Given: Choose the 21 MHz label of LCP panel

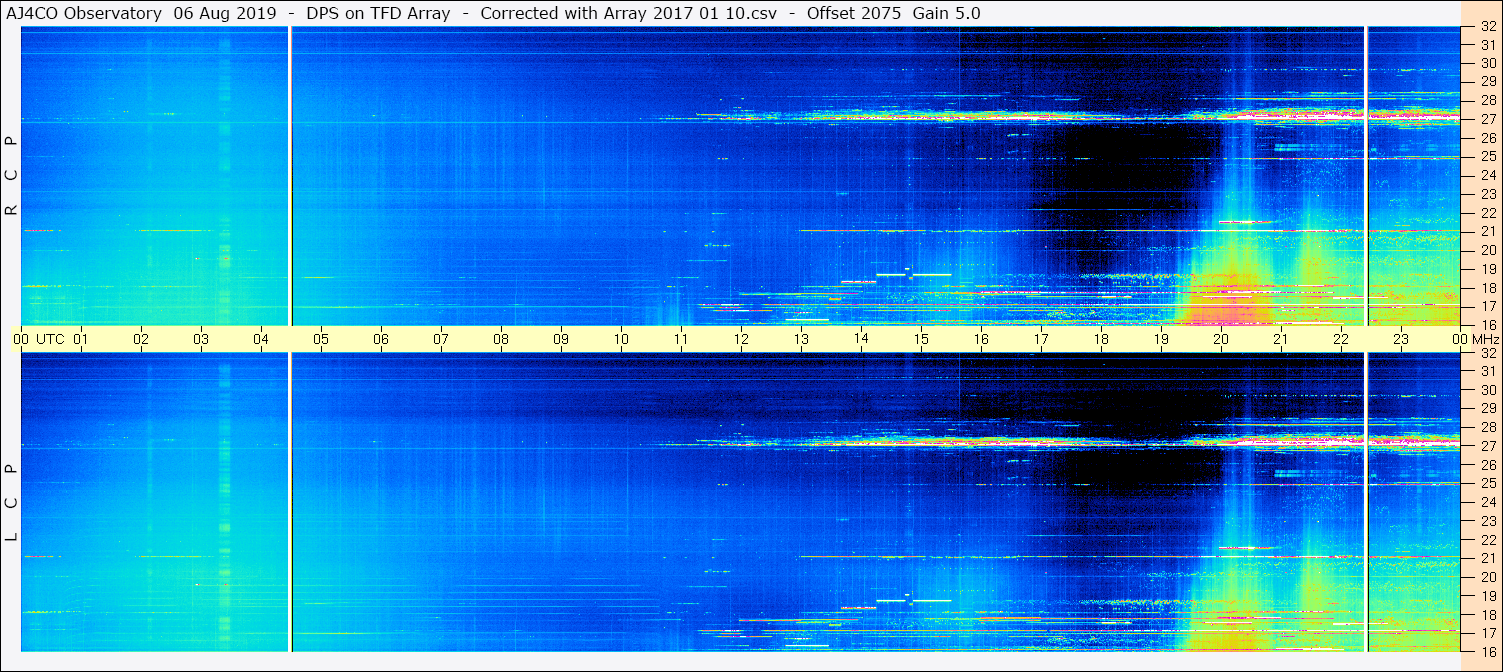Looking at the screenshot, I should [1487, 558].
